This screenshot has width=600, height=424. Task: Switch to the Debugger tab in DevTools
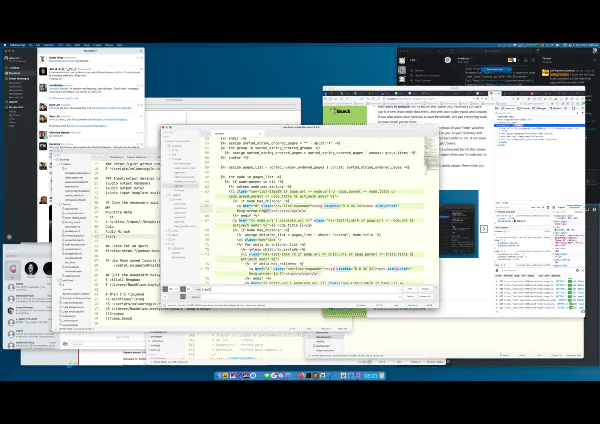pos(540,108)
